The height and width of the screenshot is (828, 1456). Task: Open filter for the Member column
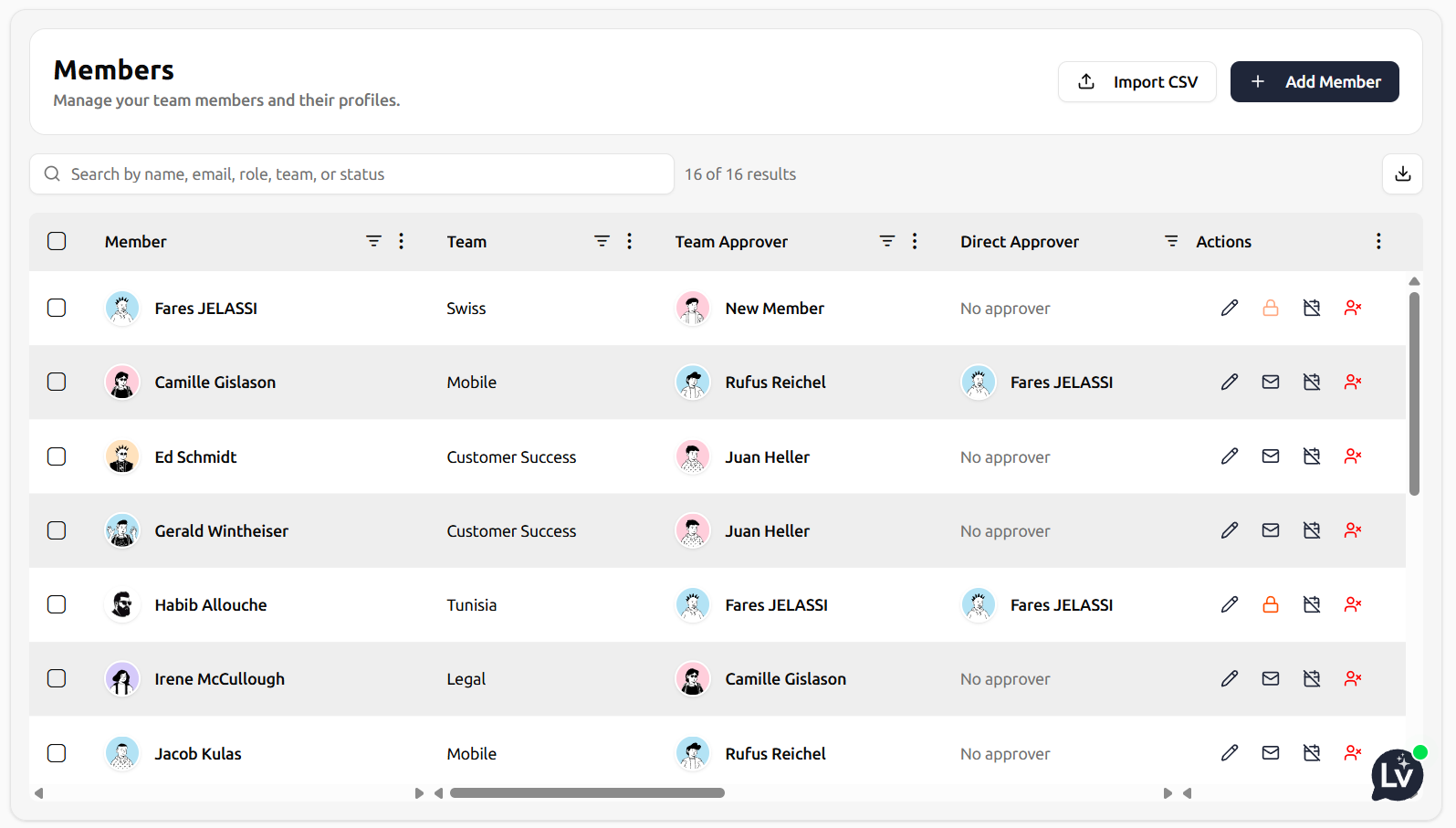coord(373,241)
